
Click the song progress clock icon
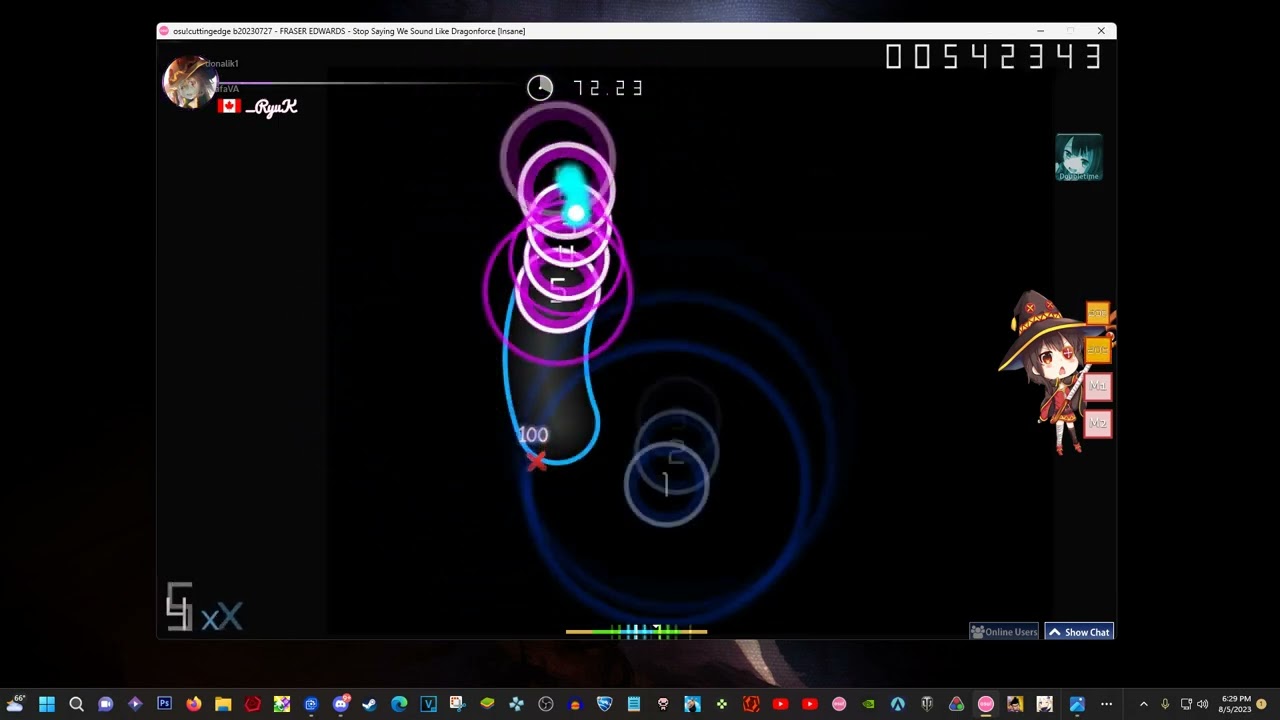(540, 88)
